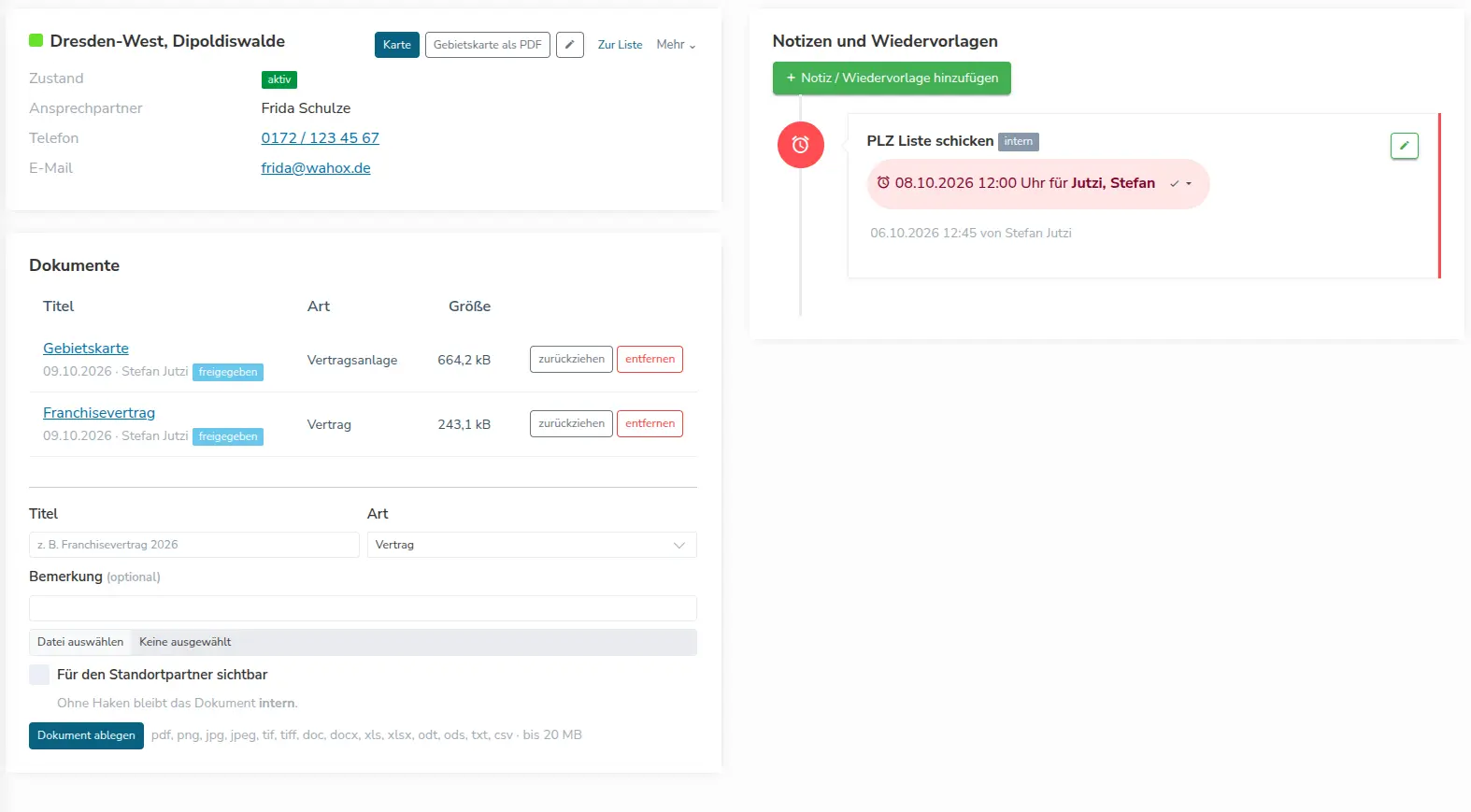Click zurückziehen for Gebietskarte
Image resolution: width=1471 pixels, height=812 pixels.
pyautogui.click(x=571, y=360)
